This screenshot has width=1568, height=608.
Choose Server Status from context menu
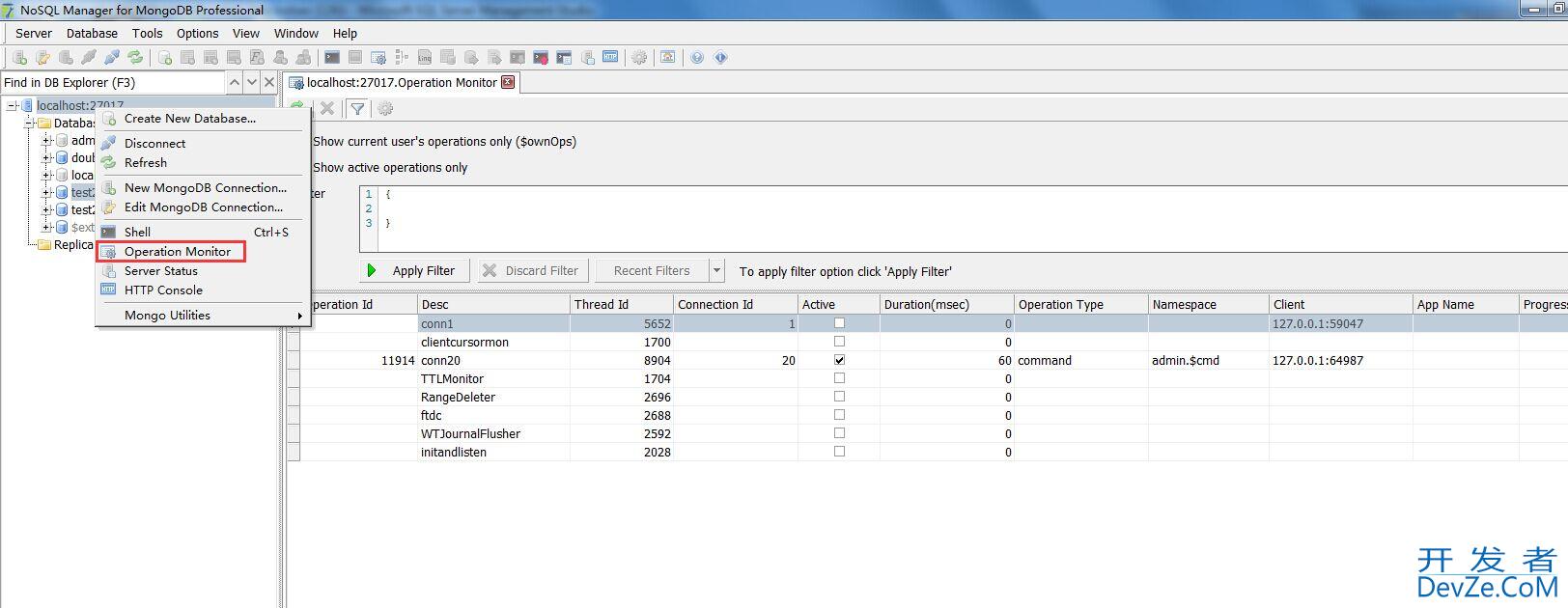point(203,270)
